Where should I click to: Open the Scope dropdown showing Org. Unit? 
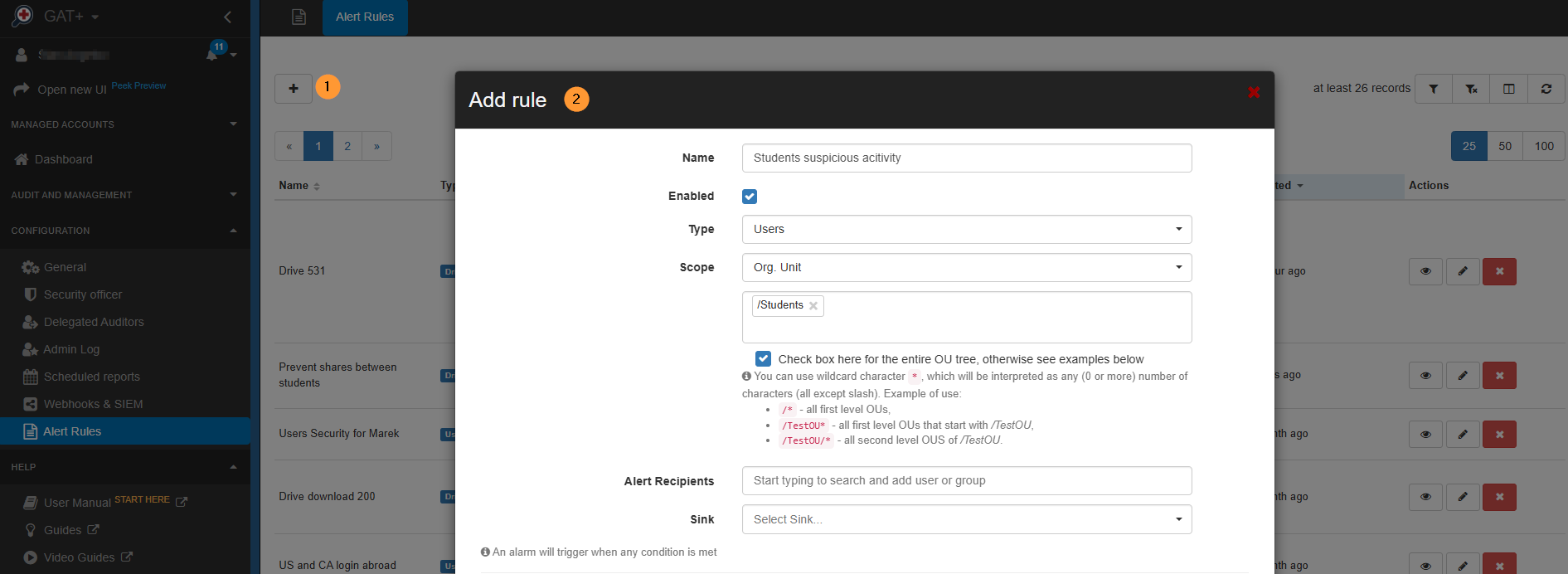(967, 267)
